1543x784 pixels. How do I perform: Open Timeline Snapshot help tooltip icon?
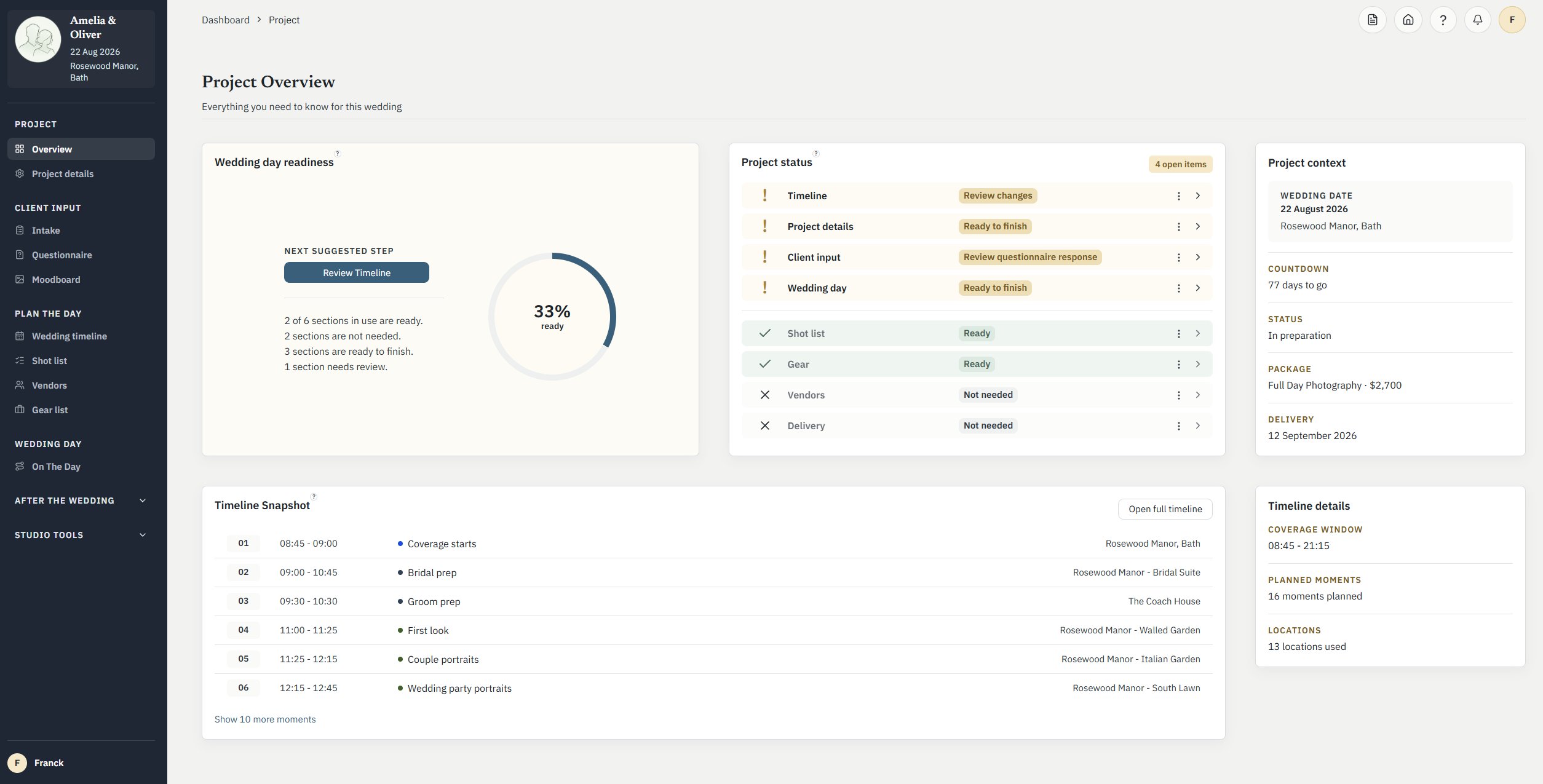pyautogui.click(x=314, y=496)
